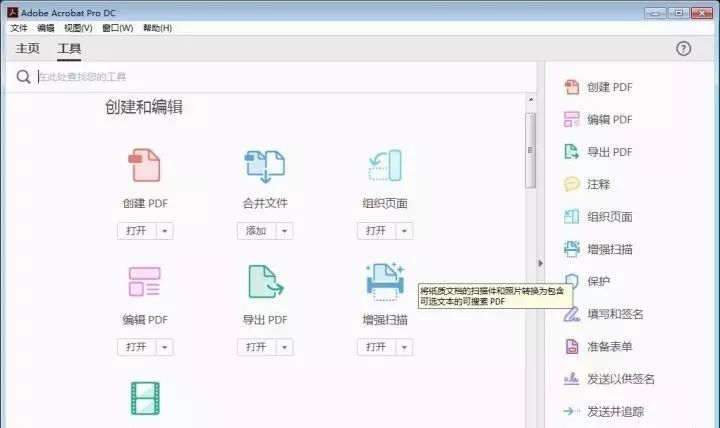Screen dimensions: 720x428
Task: Click the 导出 PDF large tool icon
Action: (x=265, y=282)
